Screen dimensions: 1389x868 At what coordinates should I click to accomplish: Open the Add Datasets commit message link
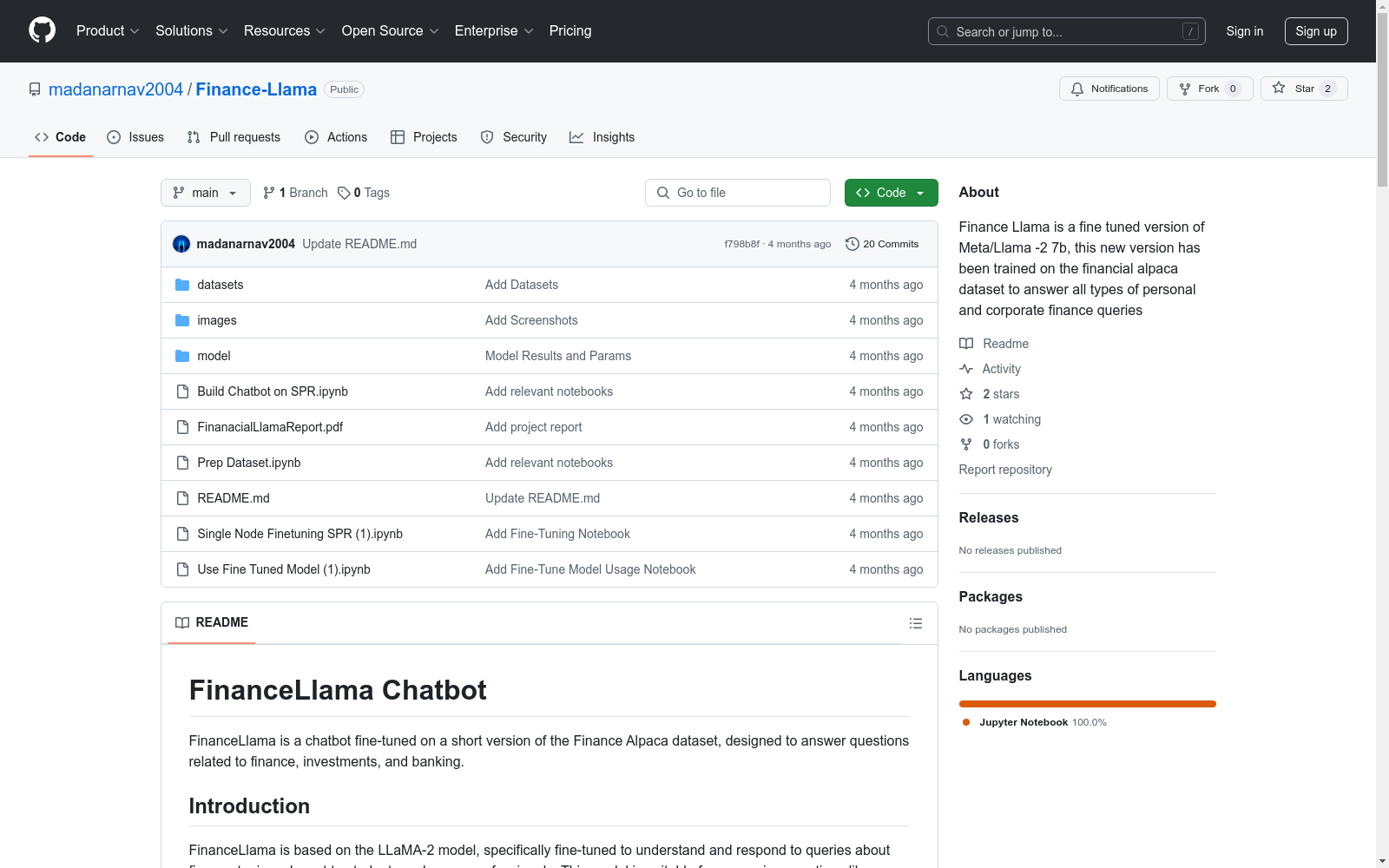(522, 285)
